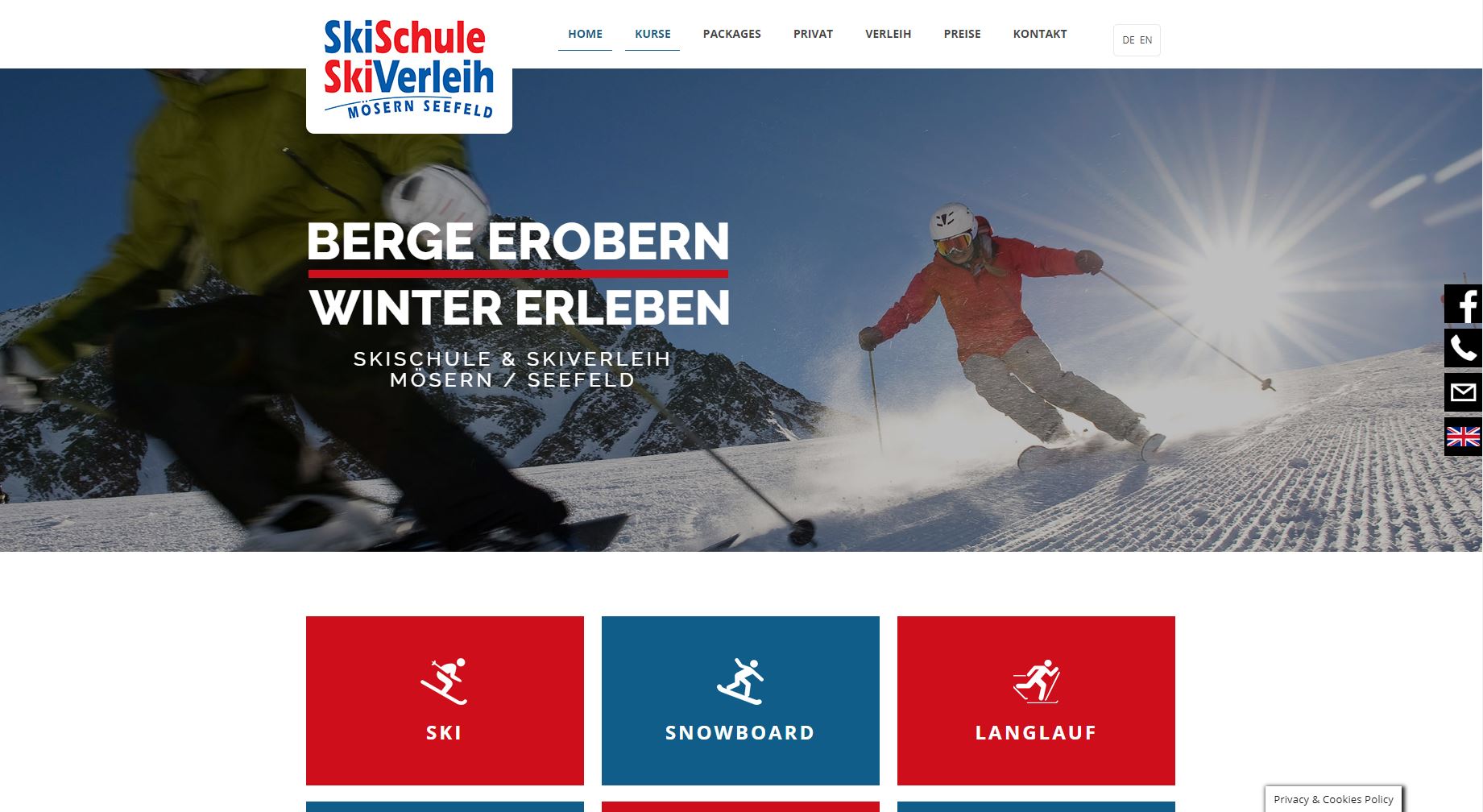The height and width of the screenshot is (812, 1483).
Task: Go to PACKAGES in navigation
Action: click(x=731, y=34)
